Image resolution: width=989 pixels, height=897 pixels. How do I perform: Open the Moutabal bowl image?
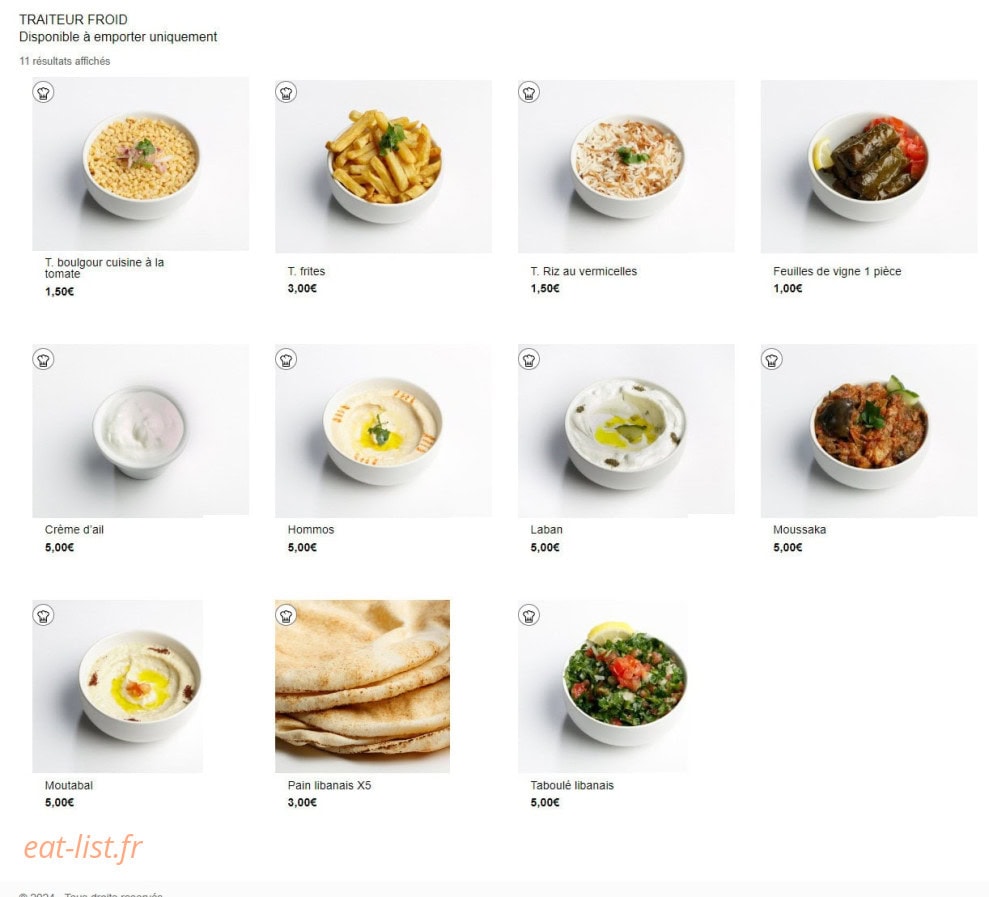pos(117,686)
